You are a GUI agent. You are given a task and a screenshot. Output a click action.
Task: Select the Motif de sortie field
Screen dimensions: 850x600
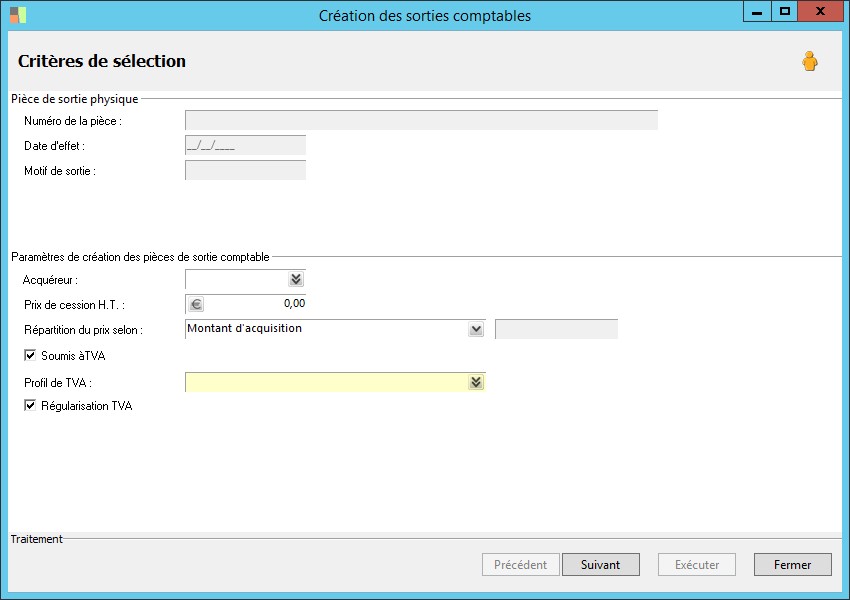(x=245, y=170)
